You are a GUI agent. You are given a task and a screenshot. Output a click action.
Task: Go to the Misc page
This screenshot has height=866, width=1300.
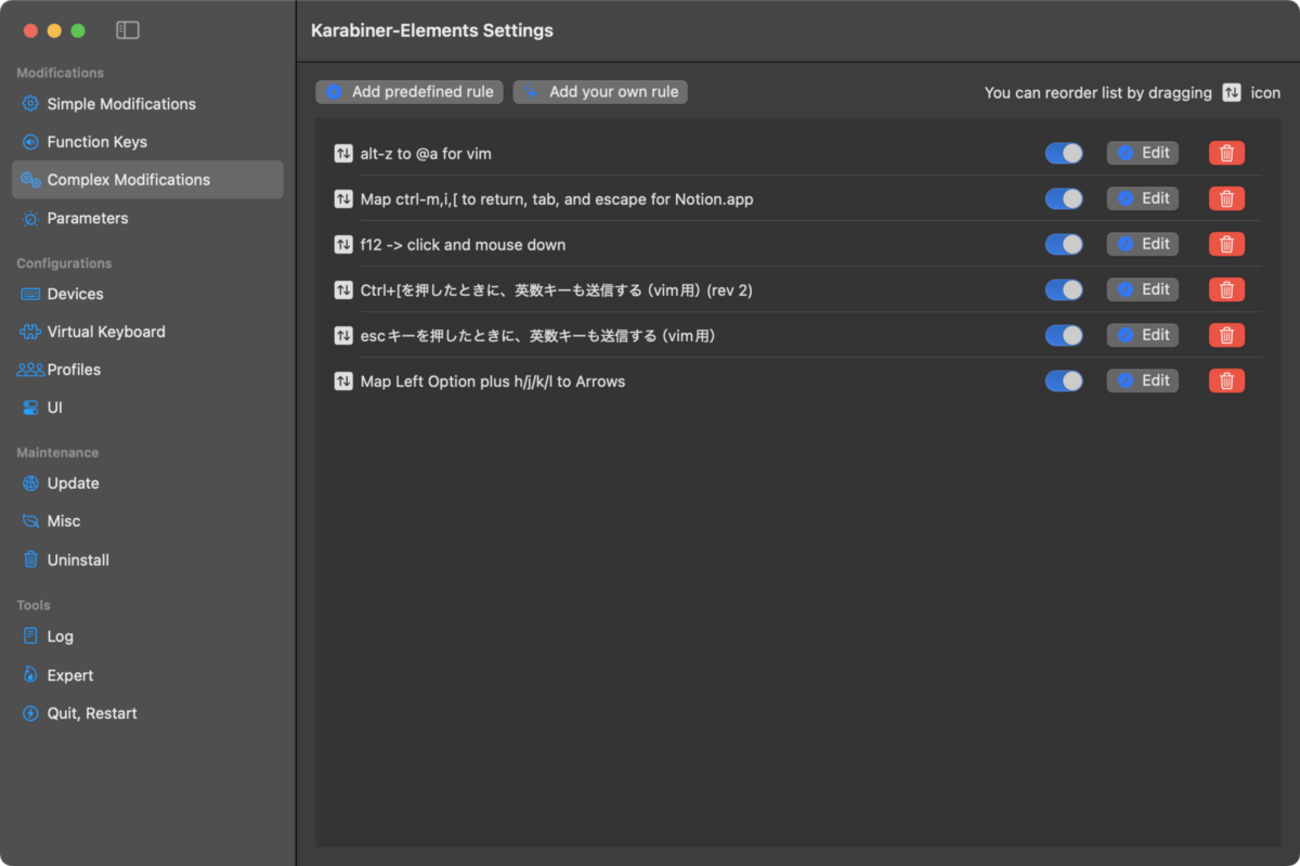(x=148, y=521)
